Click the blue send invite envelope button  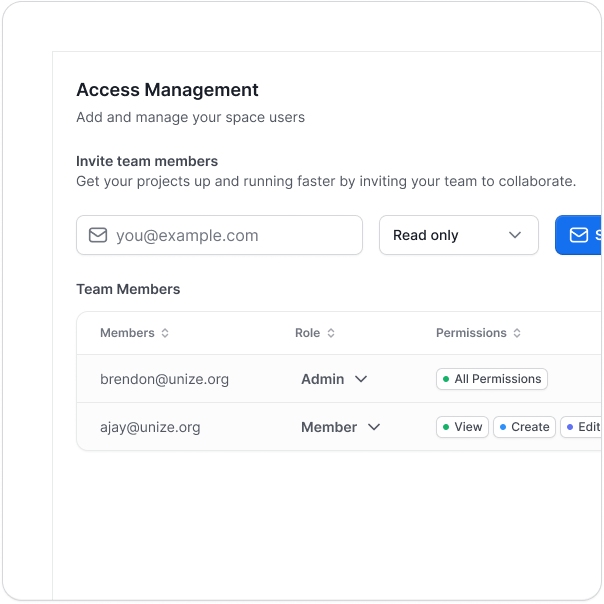[x=579, y=235]
